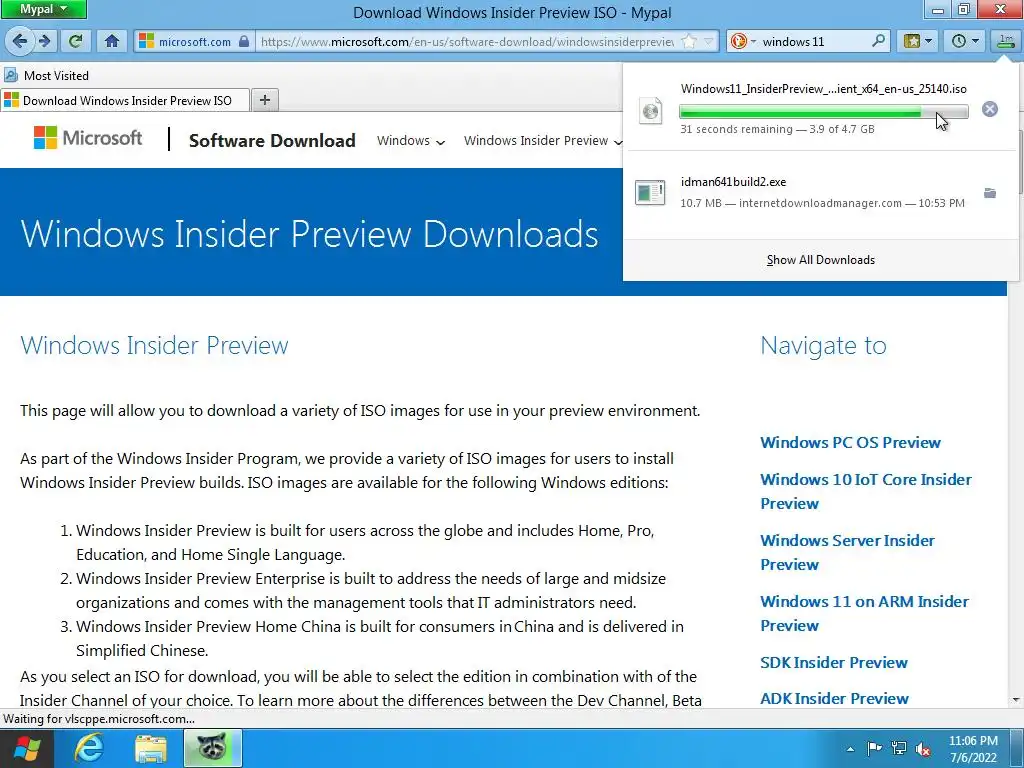1024x768 pixels.
Task: Go back using the back arrow
Action: 20,41
